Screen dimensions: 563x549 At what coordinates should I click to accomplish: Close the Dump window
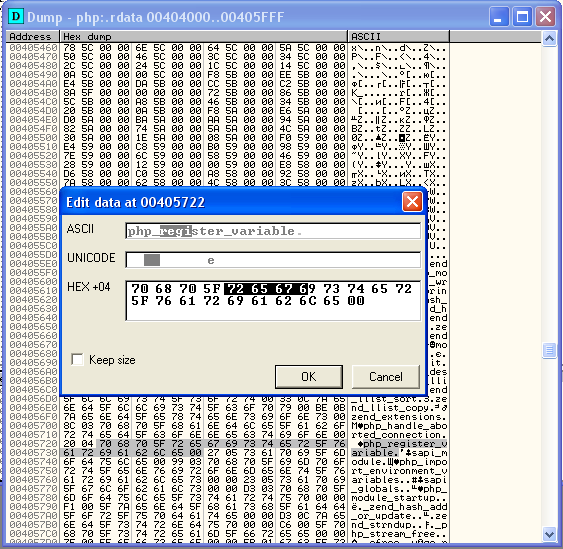coord(545,17)
